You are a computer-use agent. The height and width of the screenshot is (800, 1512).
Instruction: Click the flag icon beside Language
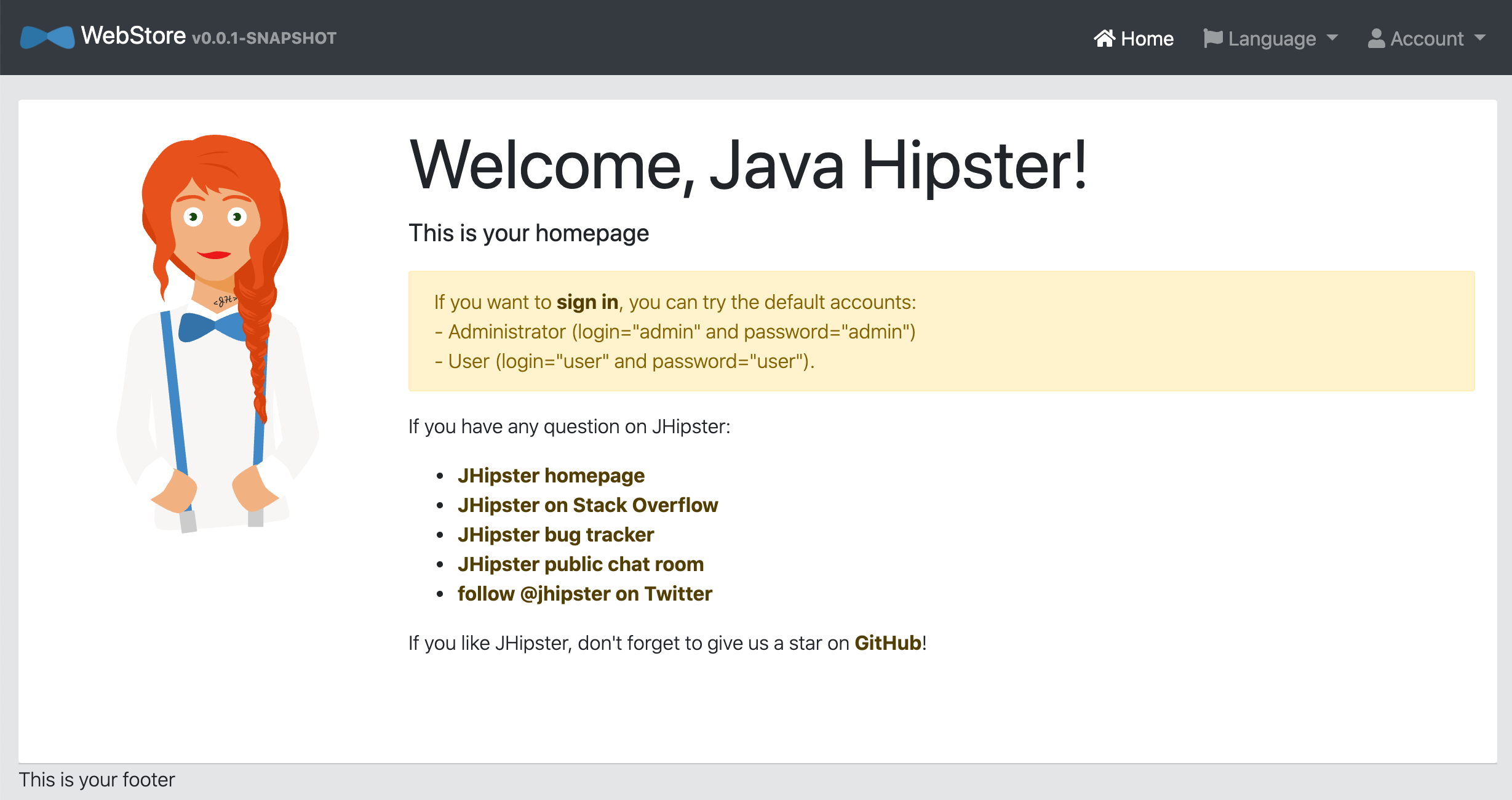(1212, 38)
